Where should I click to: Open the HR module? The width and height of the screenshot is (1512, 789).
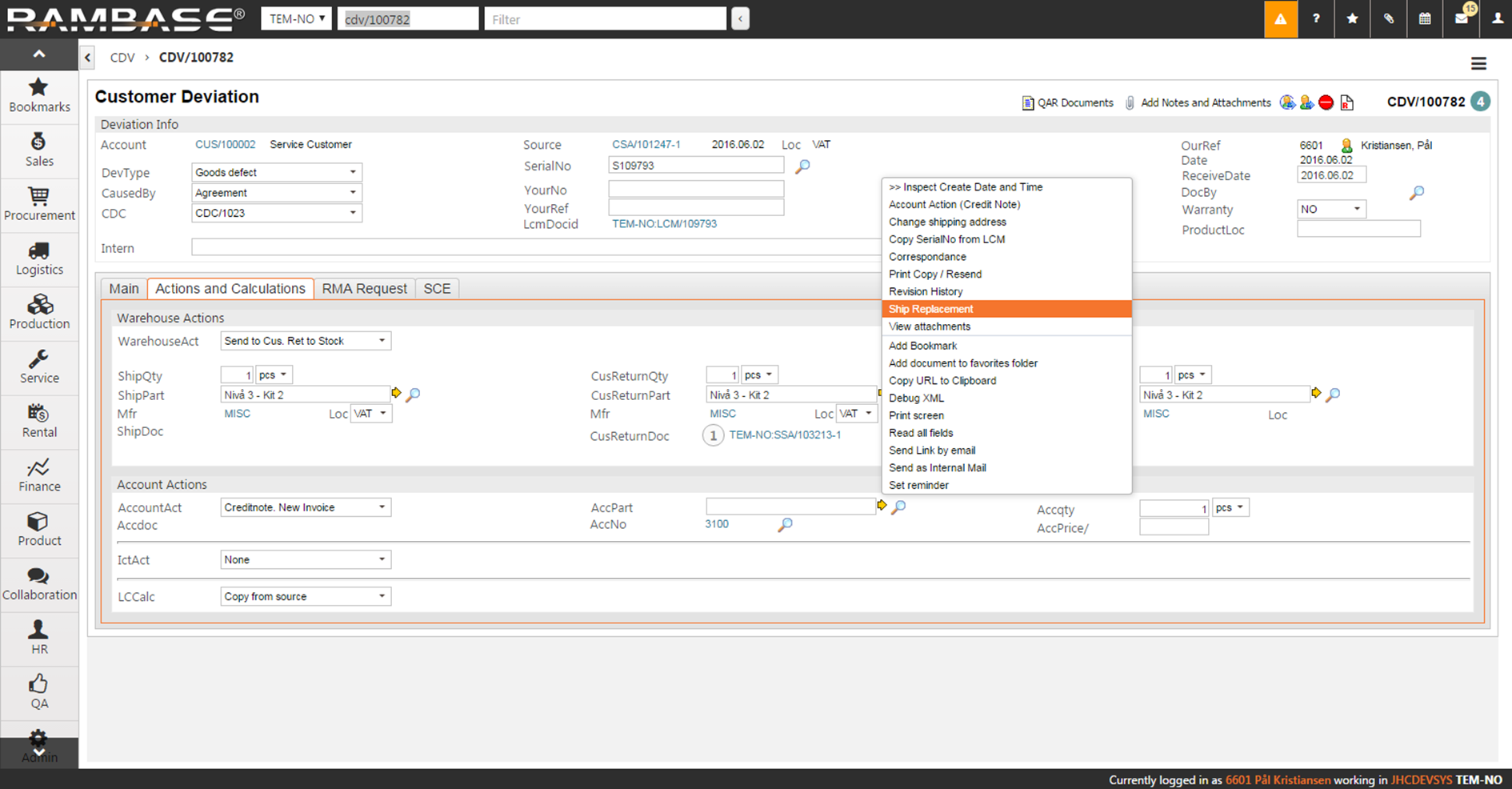coord(39,639)
